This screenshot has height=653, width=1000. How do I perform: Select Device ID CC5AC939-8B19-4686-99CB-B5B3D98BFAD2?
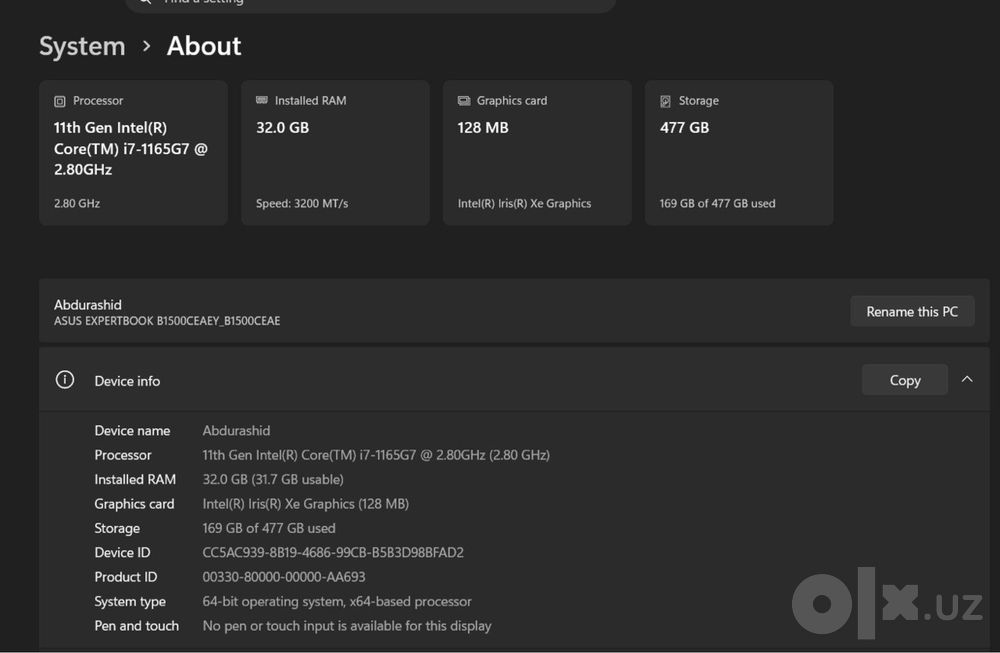[x=333, y=552]
